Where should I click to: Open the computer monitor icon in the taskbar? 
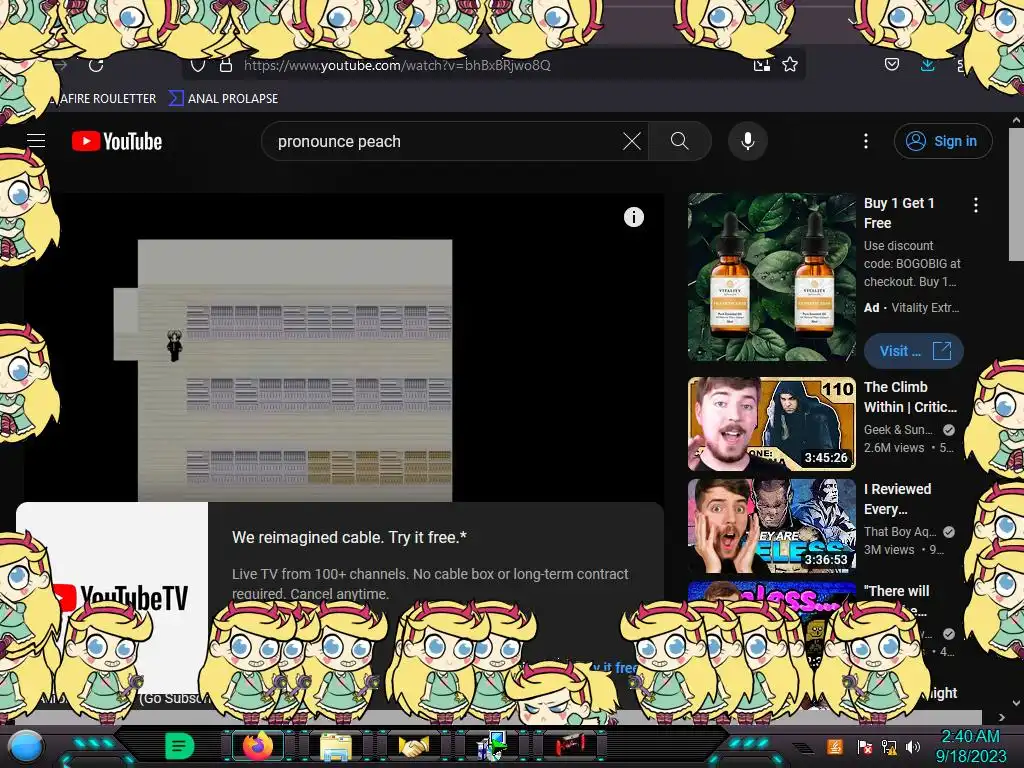click(x=492, y=746)
